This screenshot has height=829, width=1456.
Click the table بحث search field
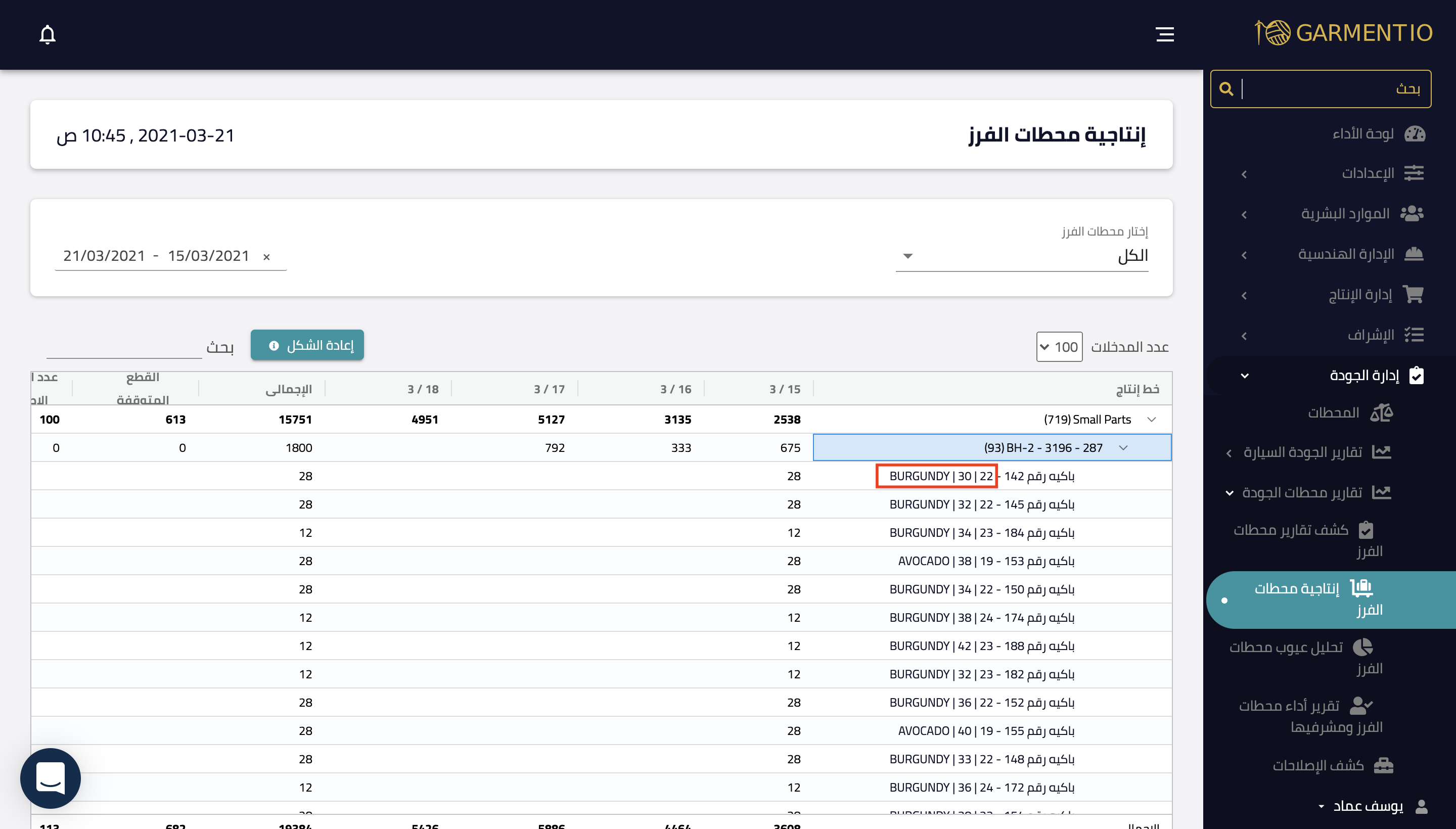(x=123, y=346)
